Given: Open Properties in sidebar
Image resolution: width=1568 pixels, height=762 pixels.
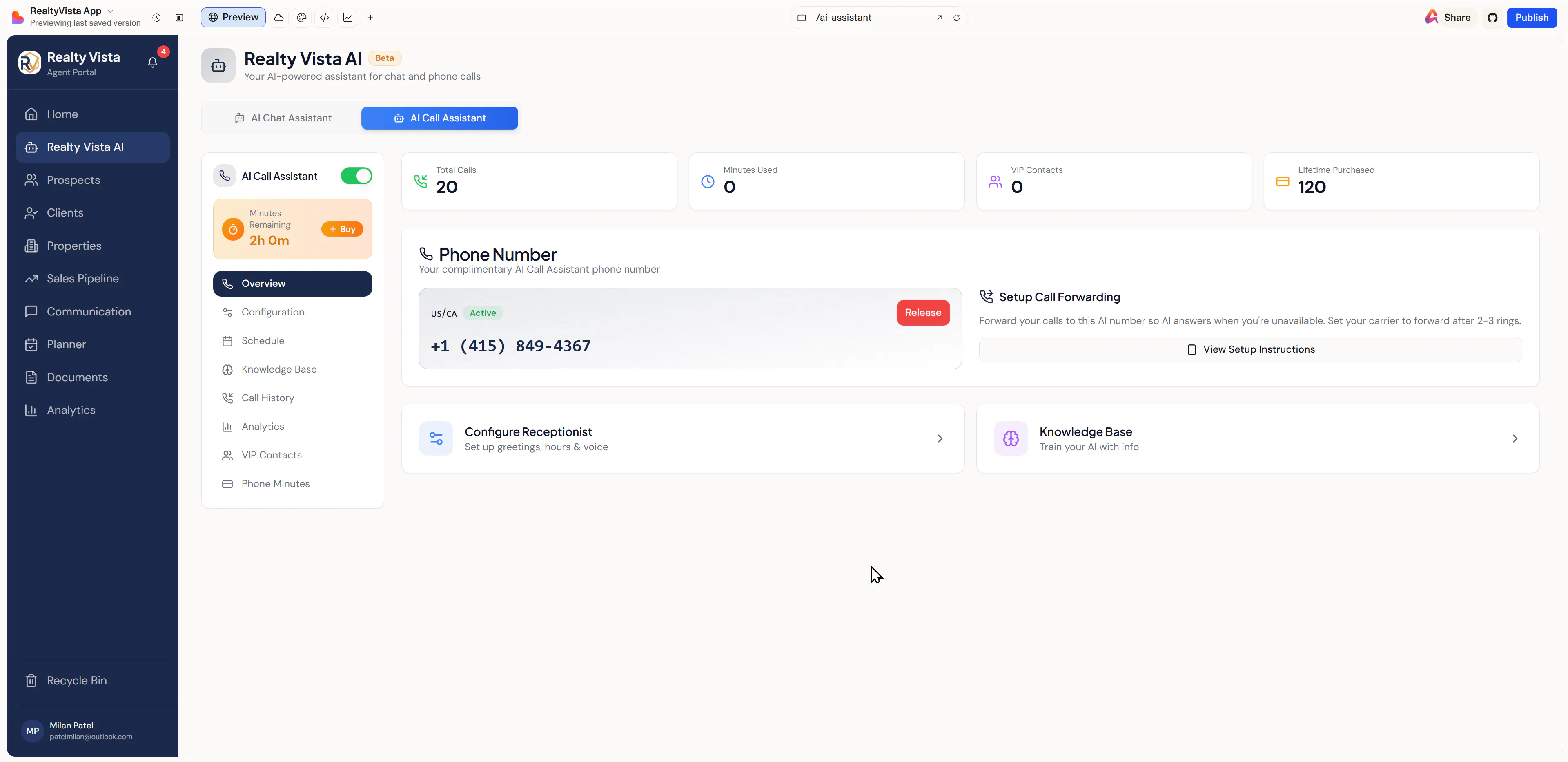Looking at the screenshot, I should coord(93,246).
